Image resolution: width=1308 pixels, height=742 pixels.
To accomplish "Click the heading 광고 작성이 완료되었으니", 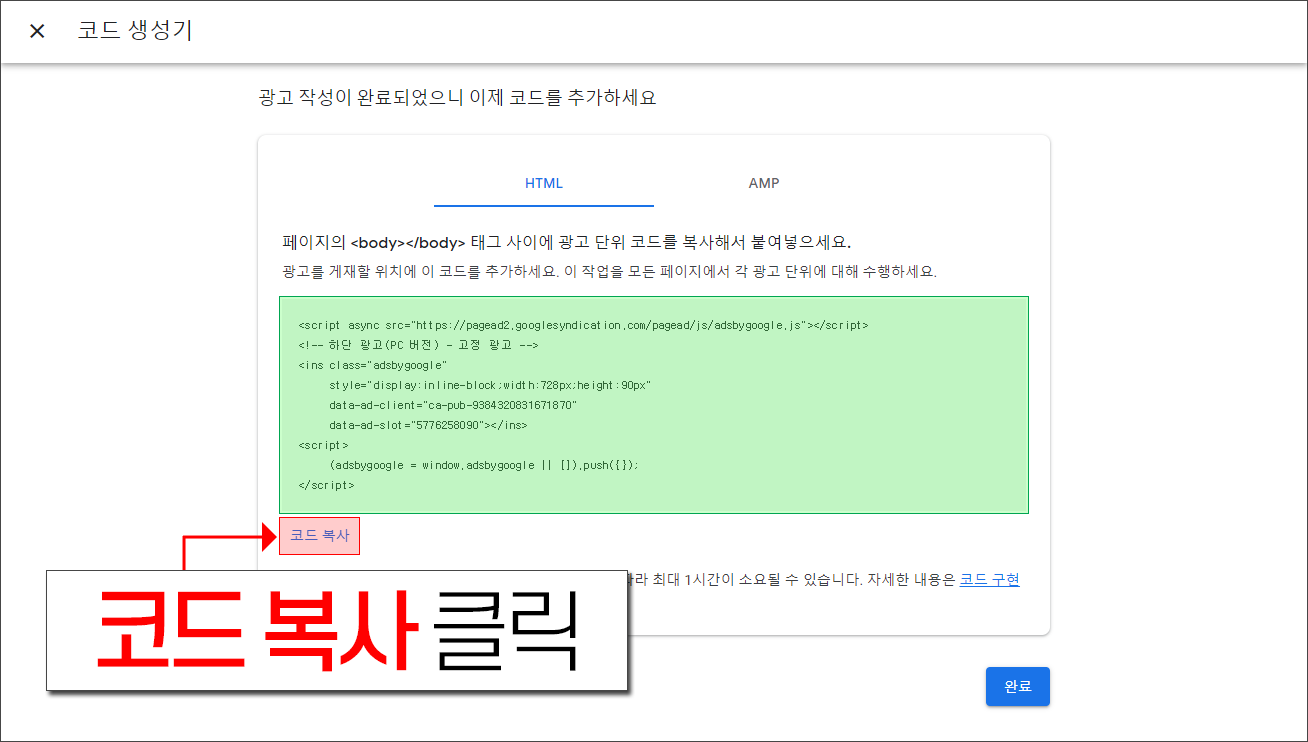I will coord(457,98).
